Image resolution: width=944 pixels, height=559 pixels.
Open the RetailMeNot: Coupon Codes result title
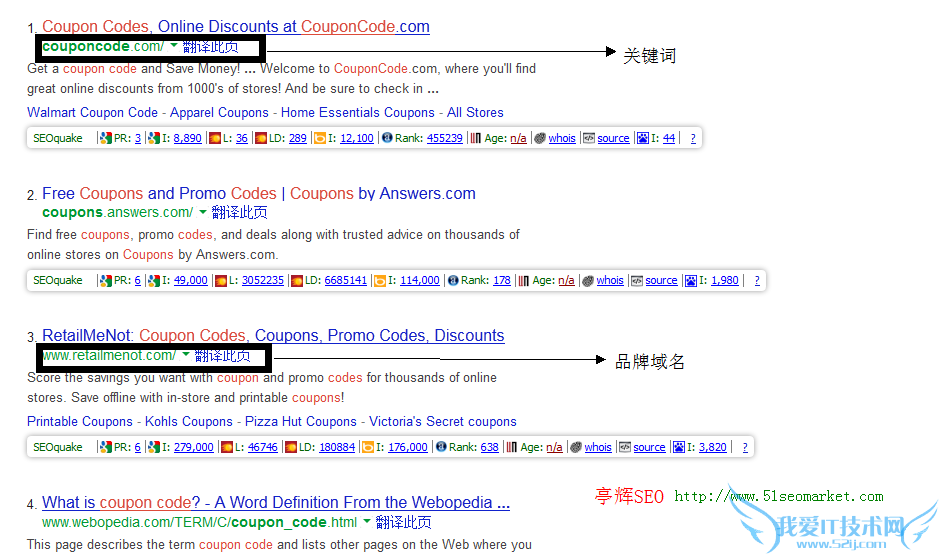coord(273,335)
